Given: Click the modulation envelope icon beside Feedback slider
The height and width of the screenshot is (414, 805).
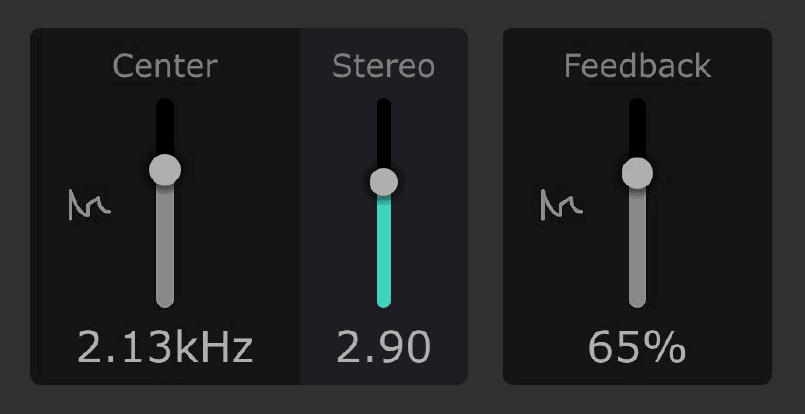Looking at the screenshot, I should (x=561, y=205).
